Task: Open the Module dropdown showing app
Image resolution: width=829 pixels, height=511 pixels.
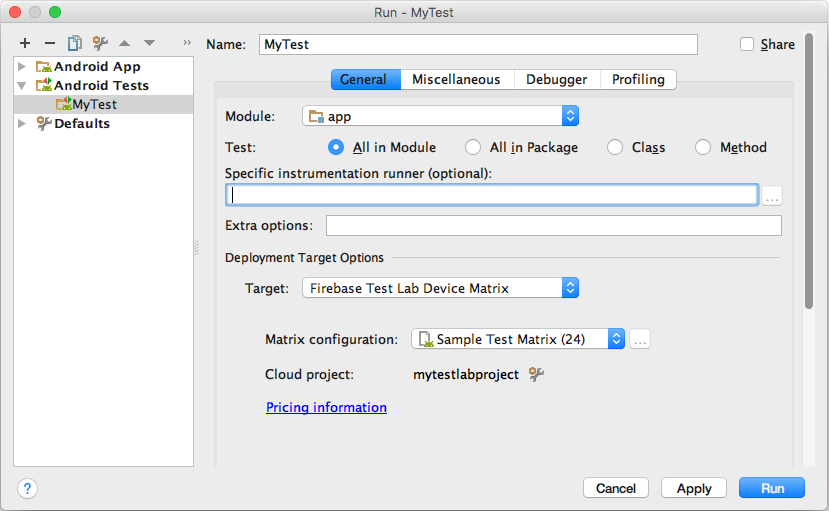Action: pyautogui.click(x=440, y=116)
